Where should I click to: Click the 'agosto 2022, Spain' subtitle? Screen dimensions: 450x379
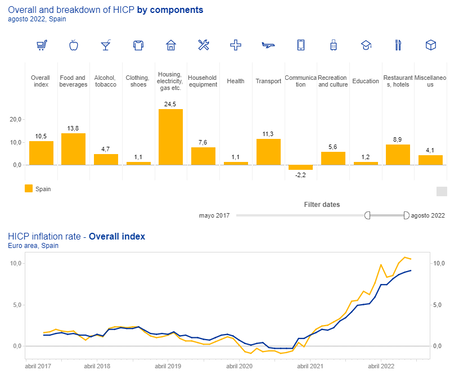click(x=37, y=19)
